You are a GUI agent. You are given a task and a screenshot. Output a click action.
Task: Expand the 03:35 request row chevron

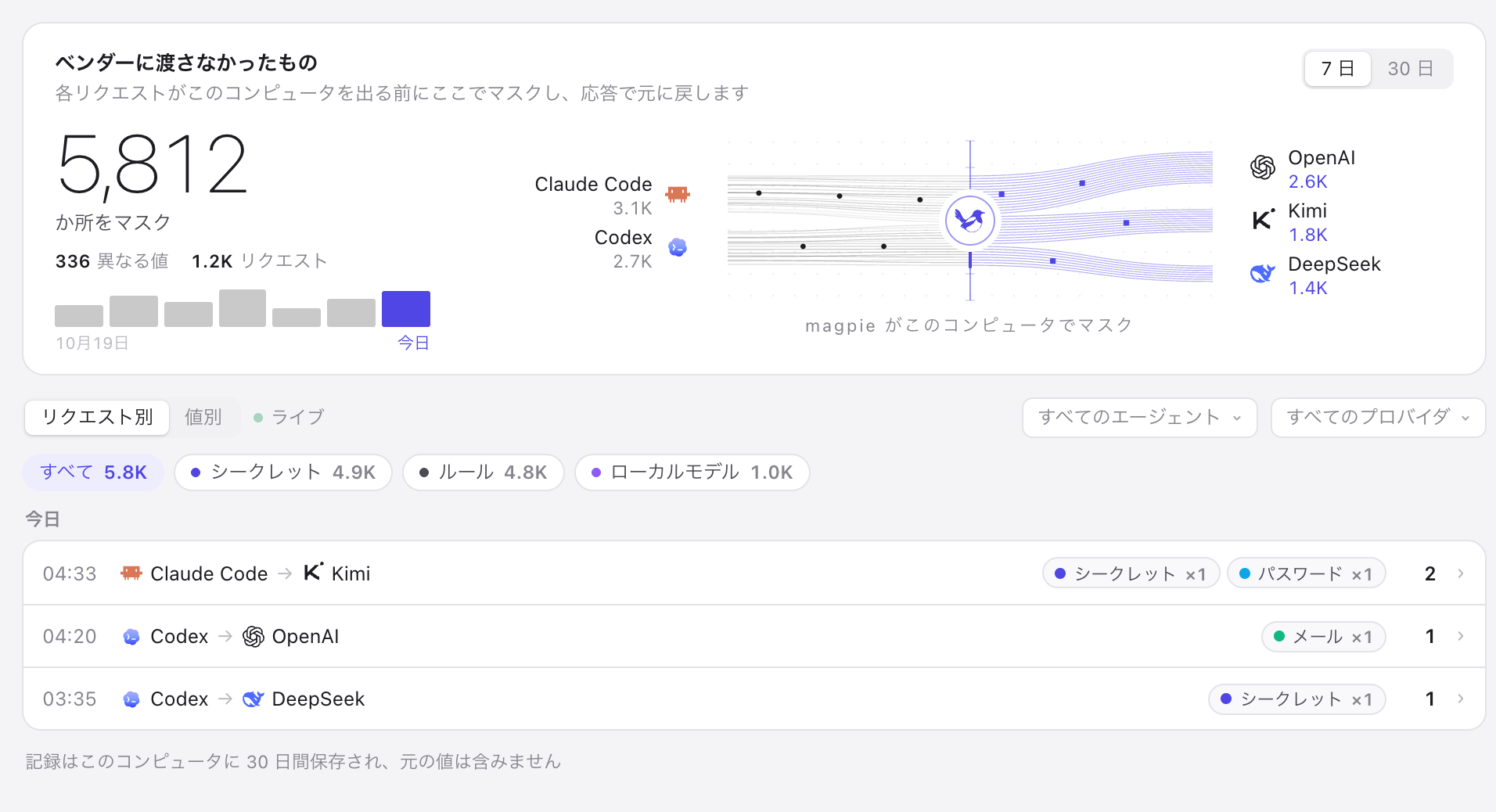coord(1461,699)
